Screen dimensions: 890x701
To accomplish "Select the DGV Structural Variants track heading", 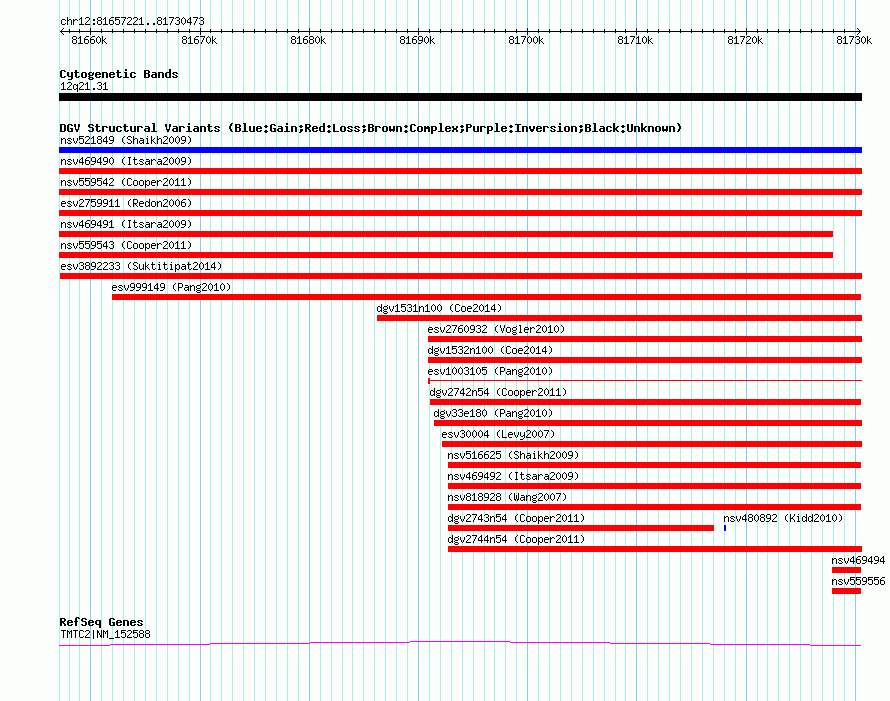I will (371, 128).
